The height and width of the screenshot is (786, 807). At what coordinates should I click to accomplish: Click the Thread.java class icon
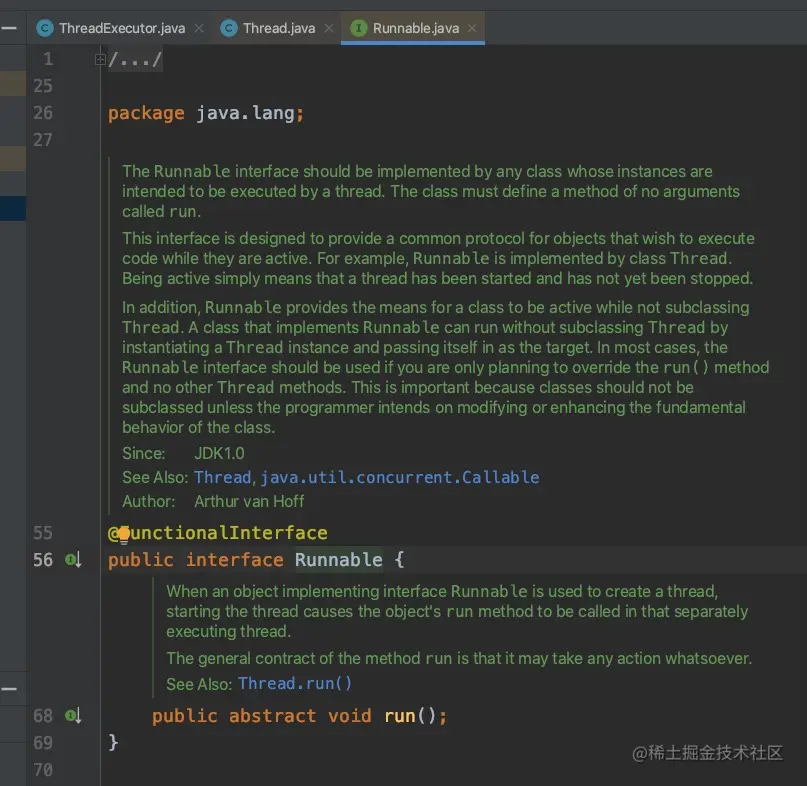pos(229,28)
